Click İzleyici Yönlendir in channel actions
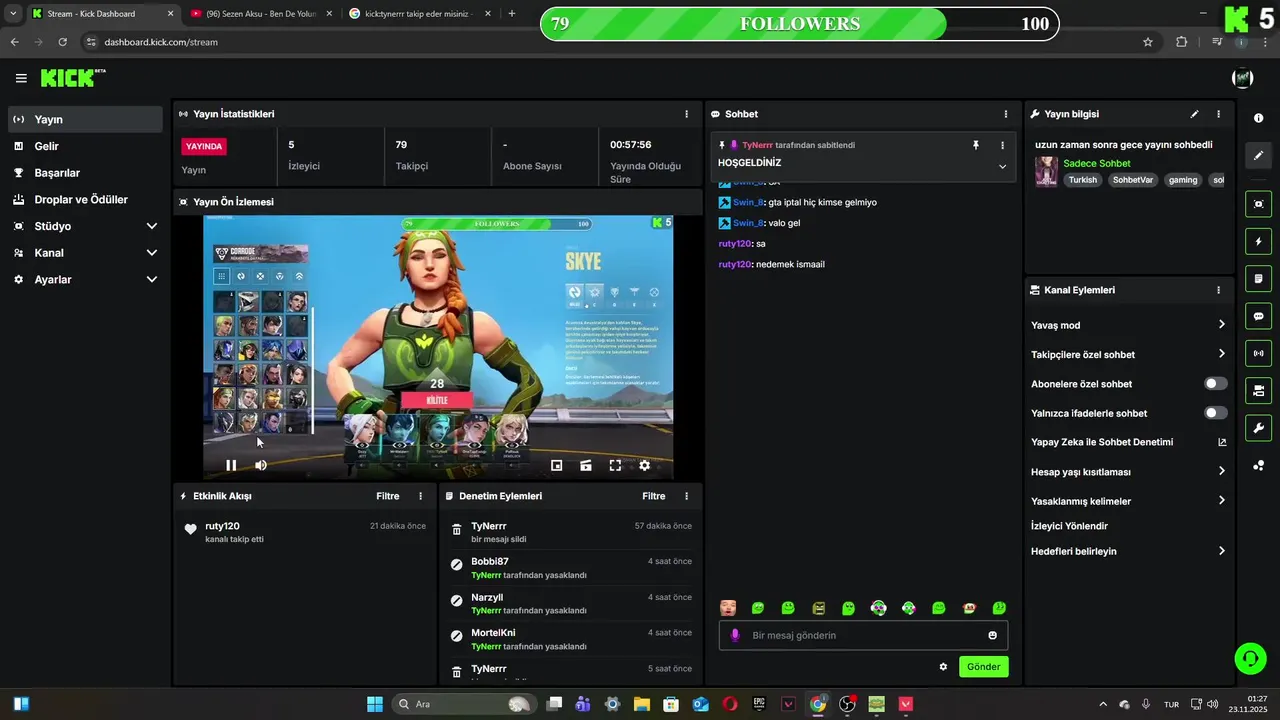 (1069, 526)
